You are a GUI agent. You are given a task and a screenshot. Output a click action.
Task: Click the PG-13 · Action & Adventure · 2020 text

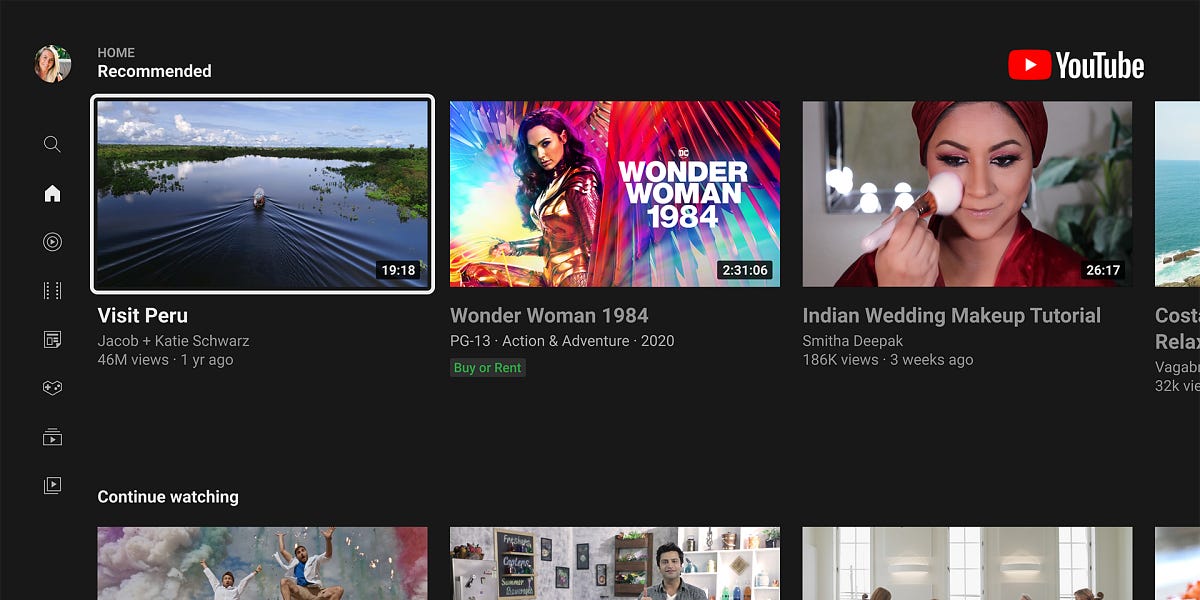click(x=562, y=341)
